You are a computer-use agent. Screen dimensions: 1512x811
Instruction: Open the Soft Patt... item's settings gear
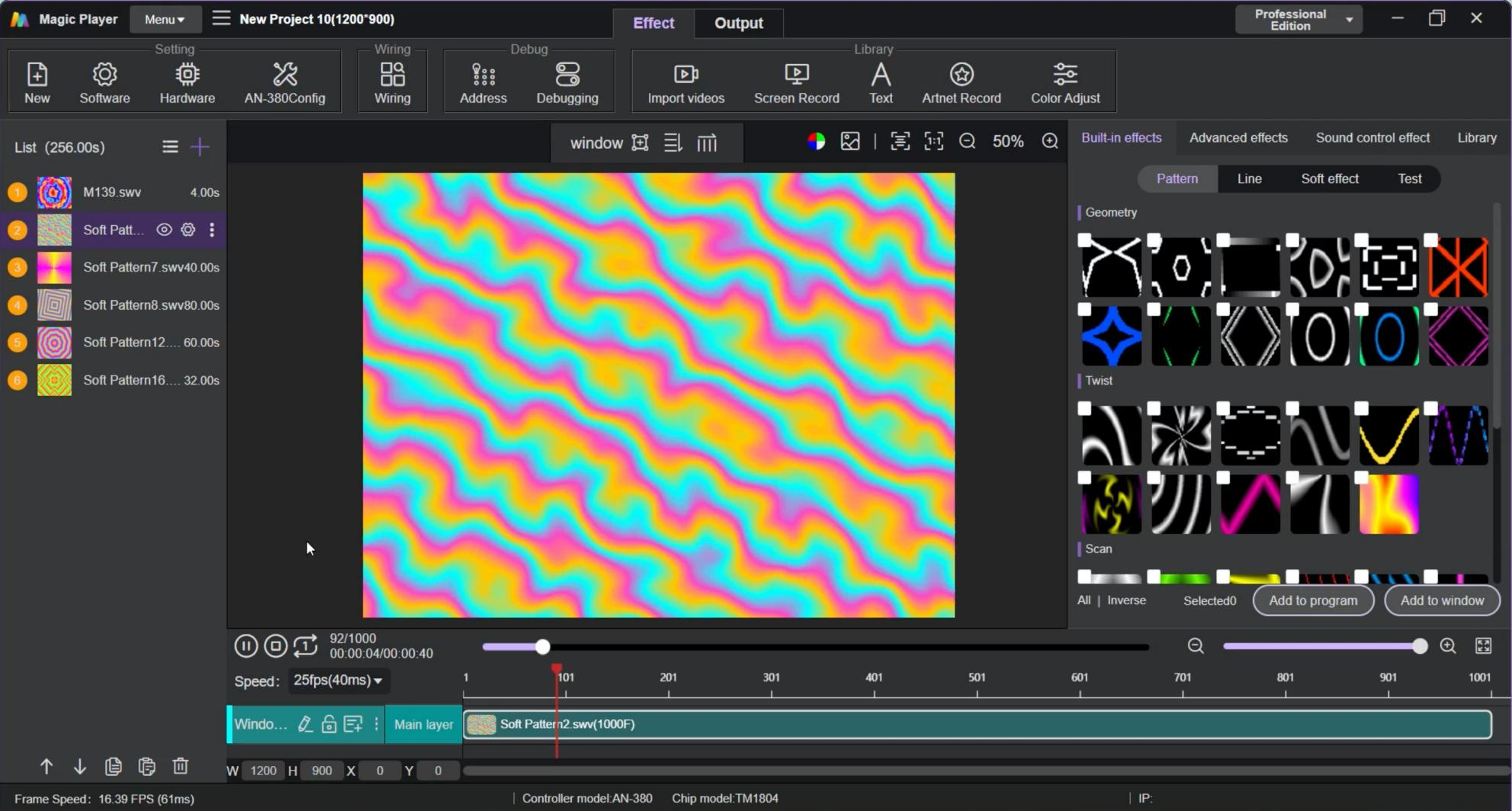click(188, 230)
